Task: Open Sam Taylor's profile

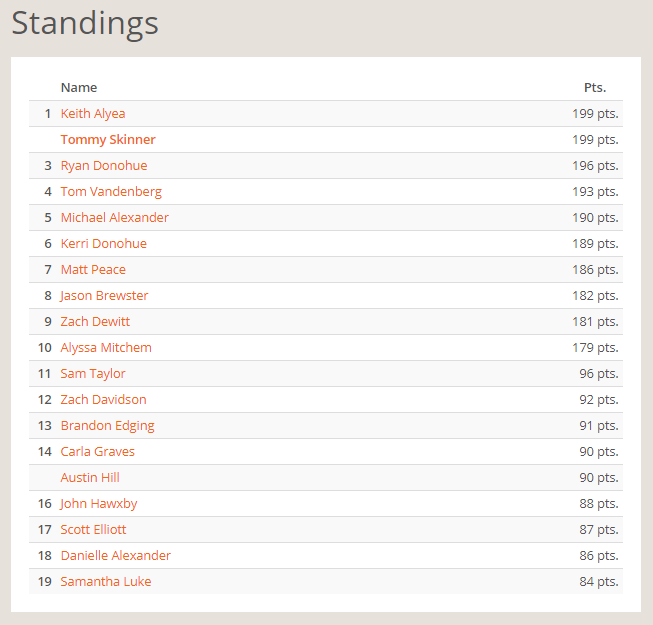Action: coord(93,374)
